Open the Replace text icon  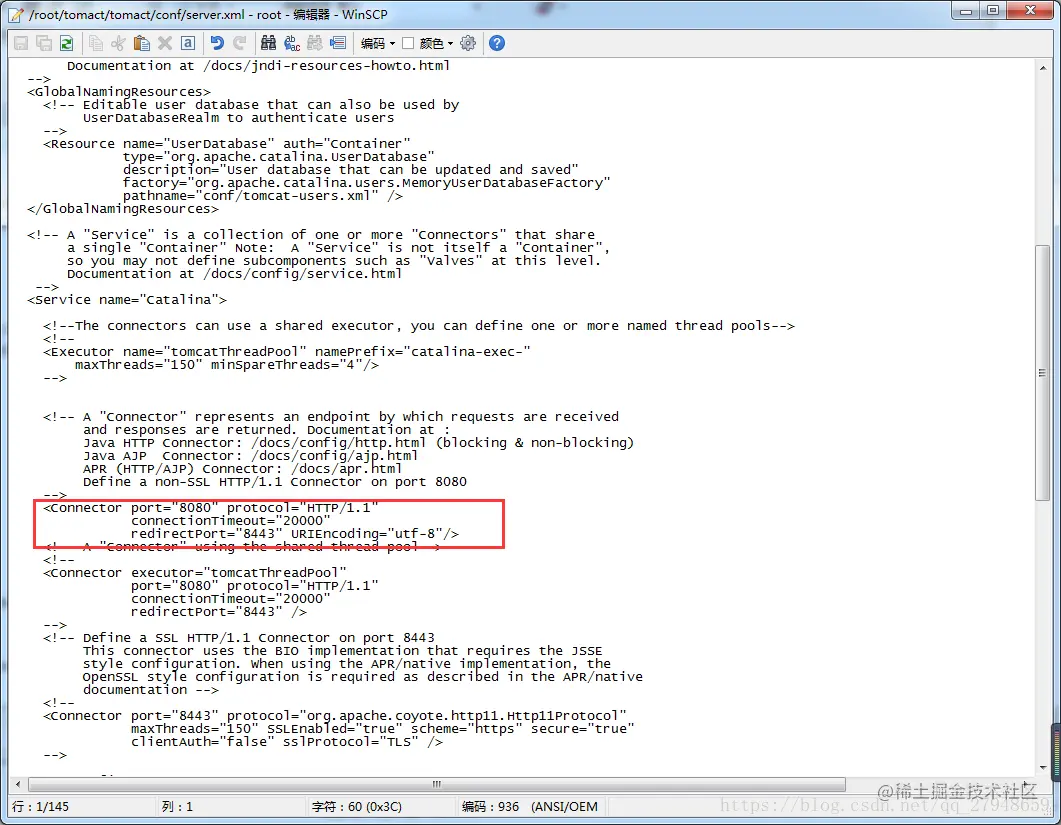292,43
